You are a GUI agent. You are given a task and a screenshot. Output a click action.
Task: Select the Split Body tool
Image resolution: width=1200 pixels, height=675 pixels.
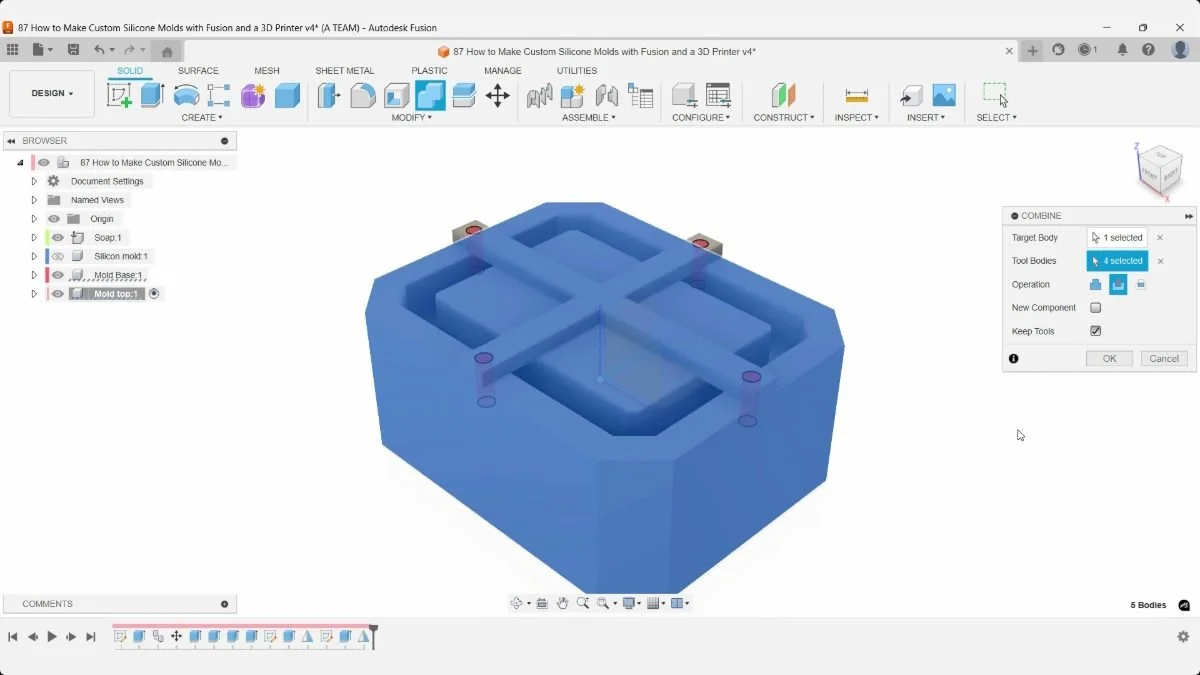tap(463, 95)
